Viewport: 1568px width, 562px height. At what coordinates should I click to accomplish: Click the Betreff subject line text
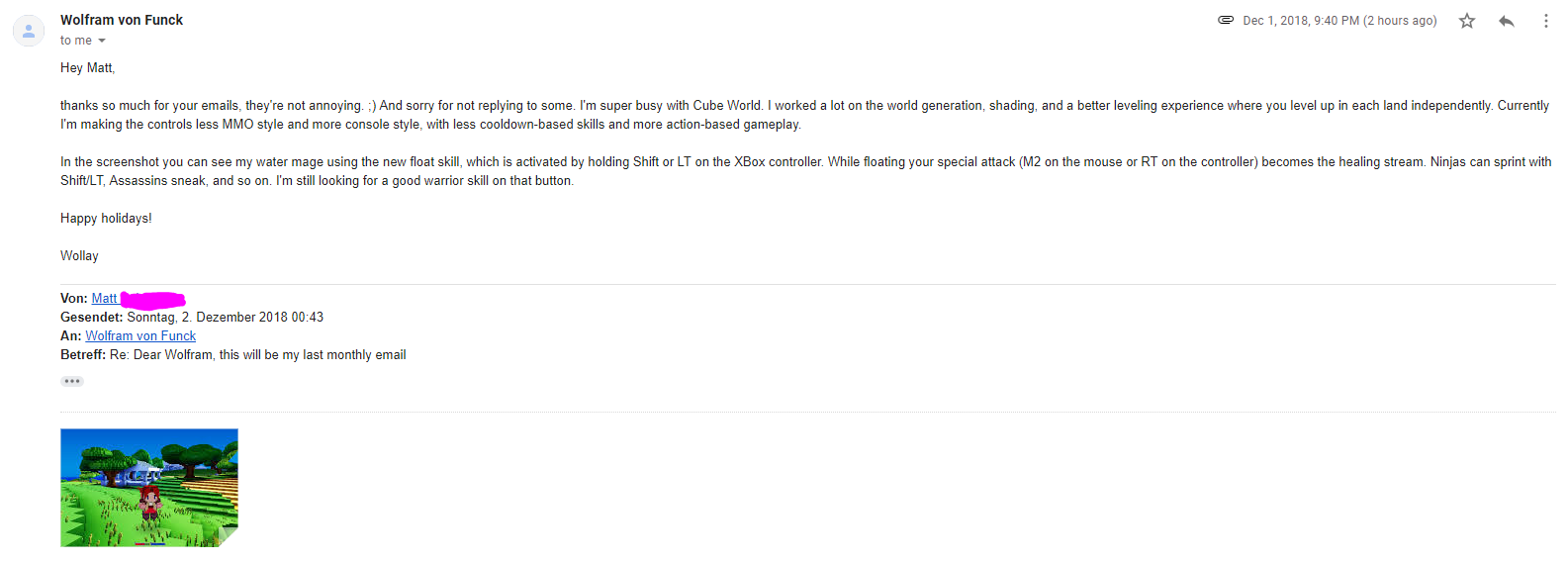click(x=257, y=355)
